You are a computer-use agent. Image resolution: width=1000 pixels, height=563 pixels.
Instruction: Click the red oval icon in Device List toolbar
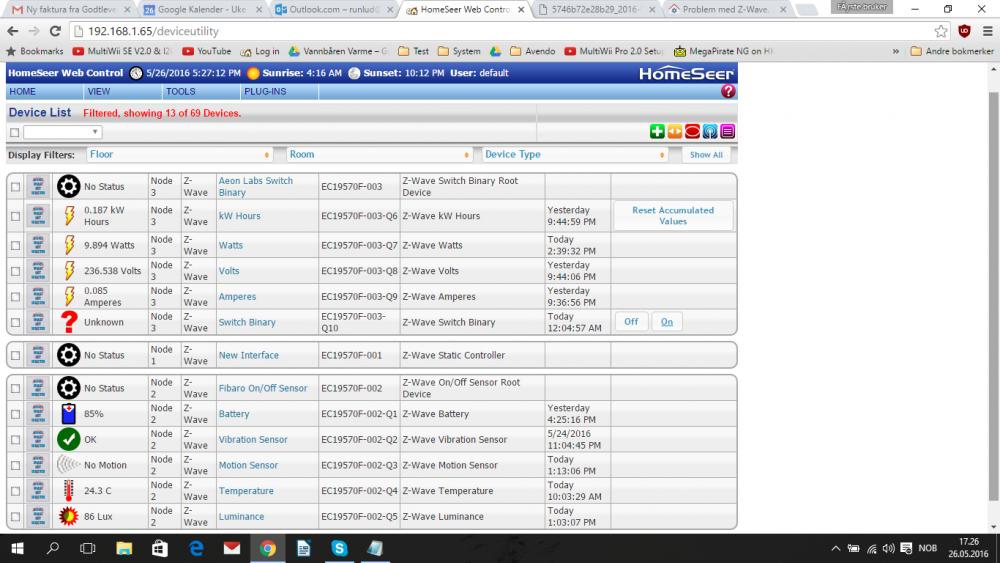[692, 132]
